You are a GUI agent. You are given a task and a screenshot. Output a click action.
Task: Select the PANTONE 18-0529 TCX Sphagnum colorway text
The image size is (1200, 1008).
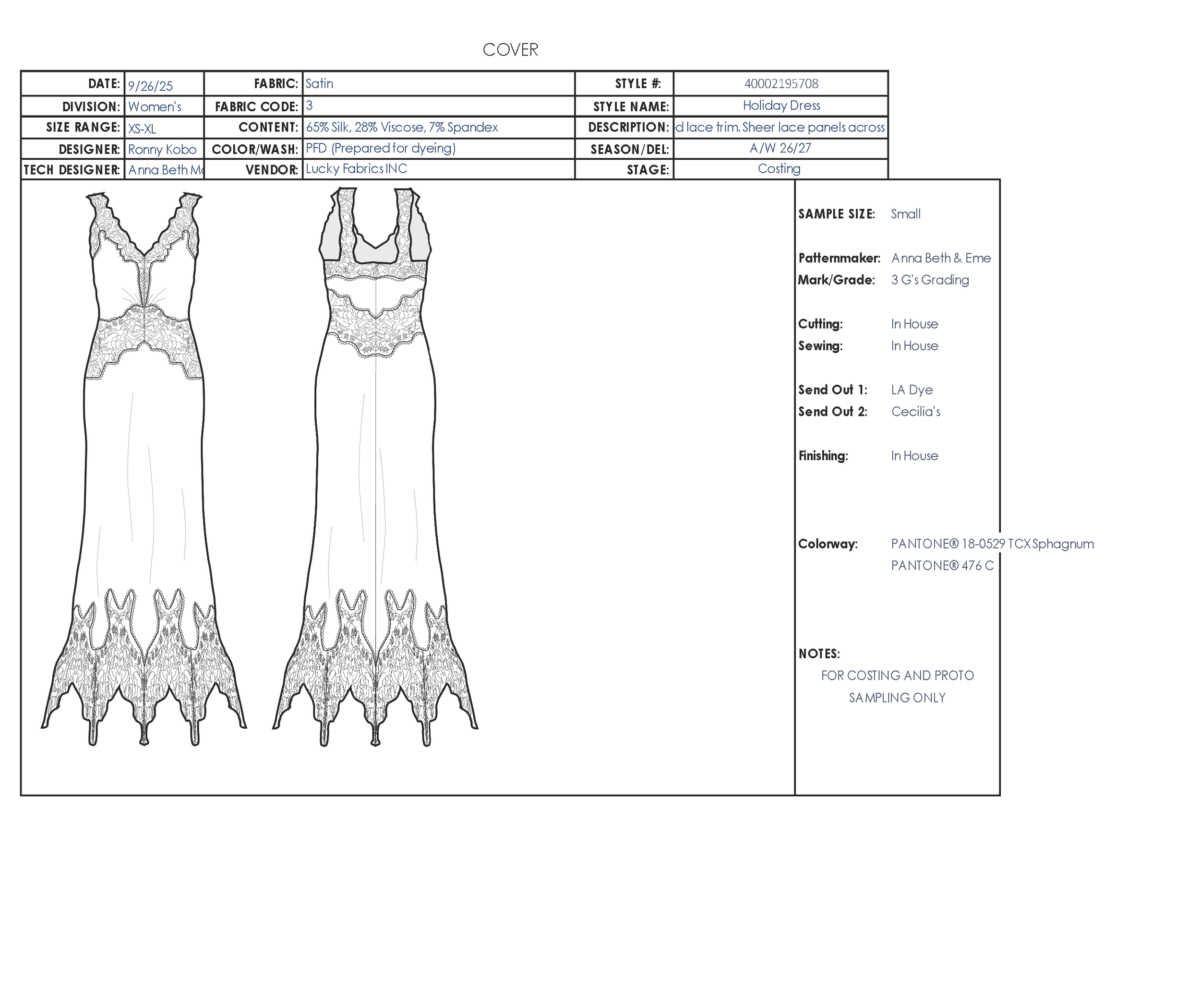[992, 544]
